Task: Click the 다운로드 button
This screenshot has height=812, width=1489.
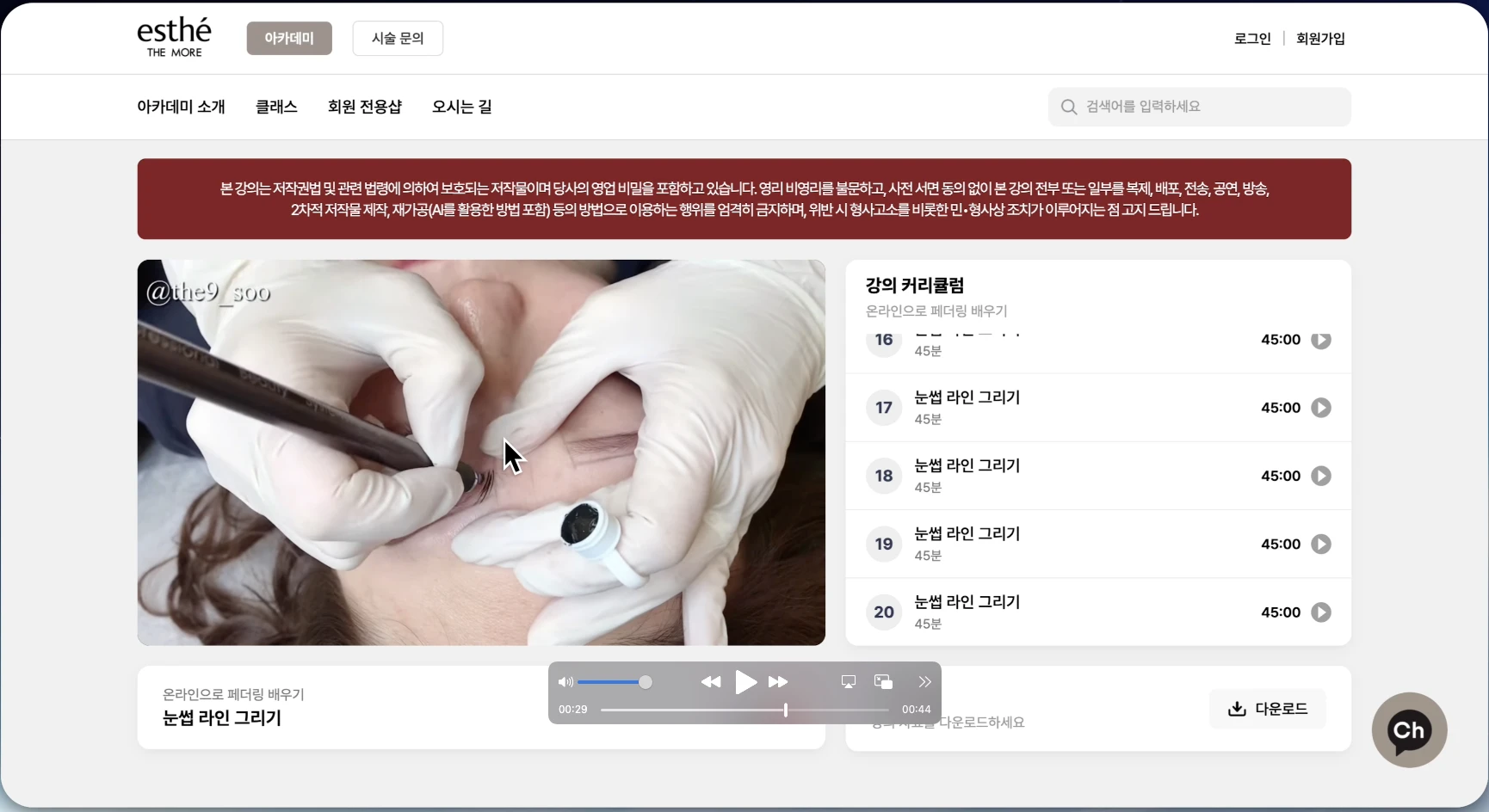Action: [x=1267, y=709]
